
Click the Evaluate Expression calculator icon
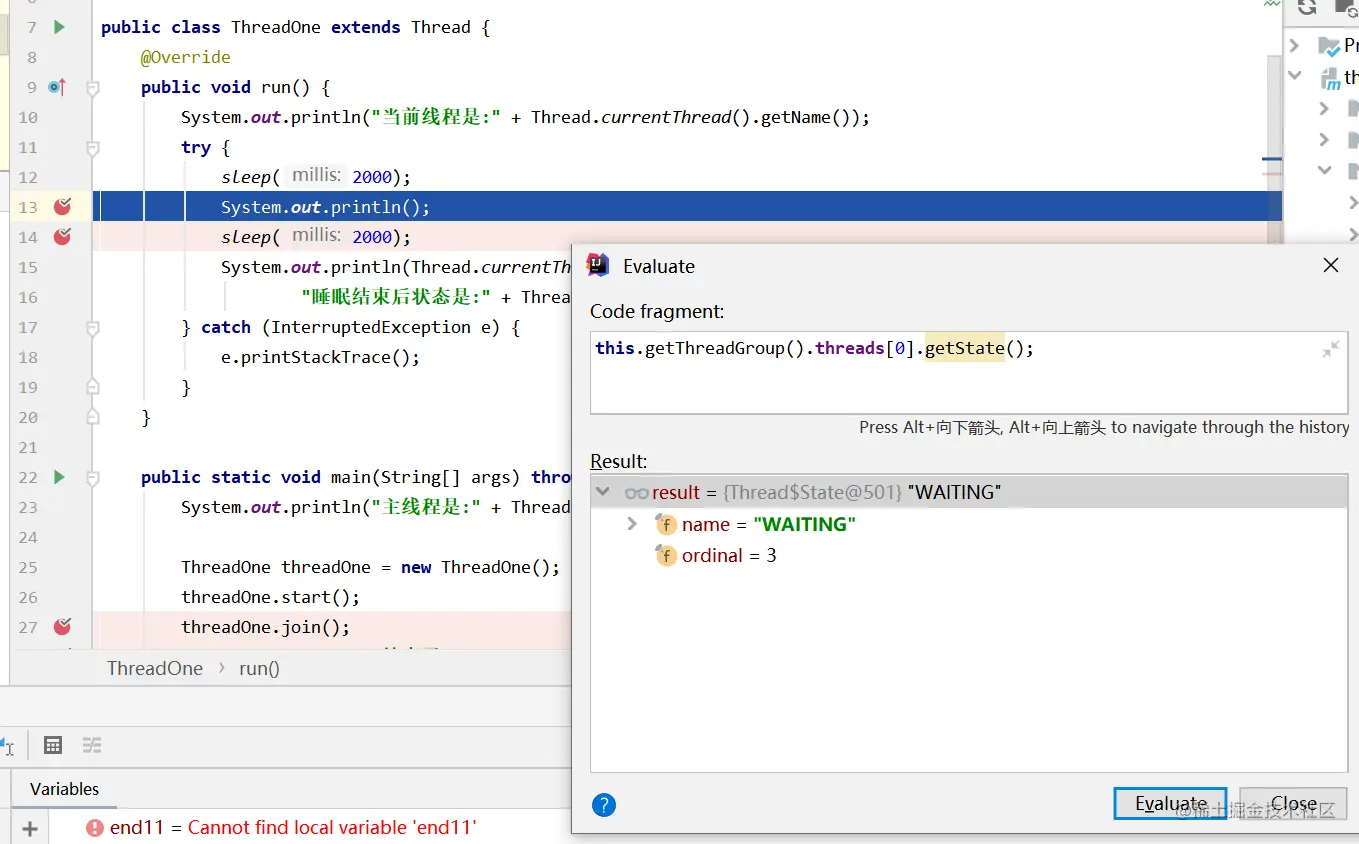[x=53, y=745]
